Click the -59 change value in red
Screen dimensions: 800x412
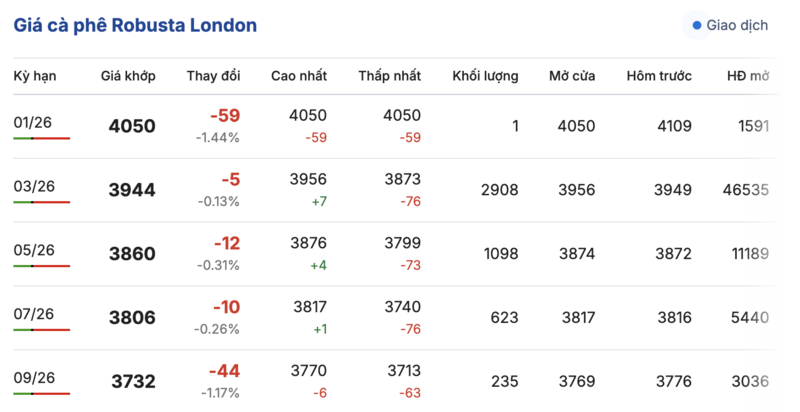pyautogui.click(x=221, y=116)
